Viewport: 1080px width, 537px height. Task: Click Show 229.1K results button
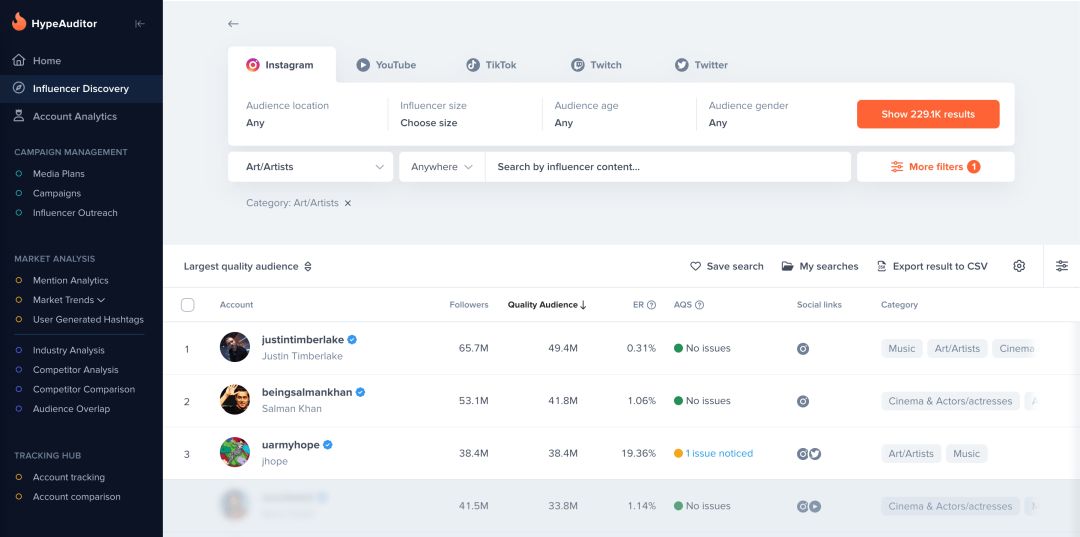coord(928,114)
